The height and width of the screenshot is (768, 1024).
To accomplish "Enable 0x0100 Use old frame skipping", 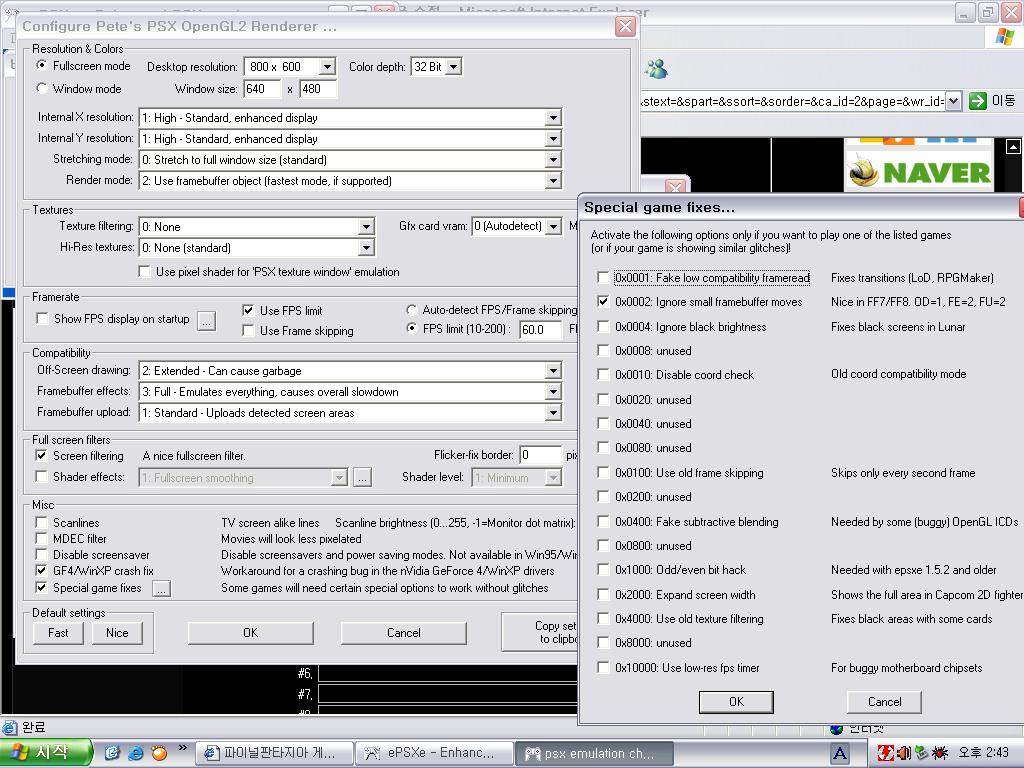I will click(x=603, y=472).
